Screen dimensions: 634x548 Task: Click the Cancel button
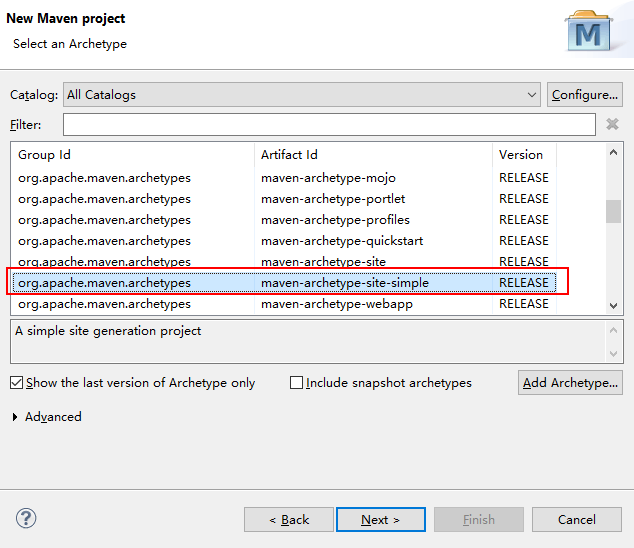tap(577, 520)
